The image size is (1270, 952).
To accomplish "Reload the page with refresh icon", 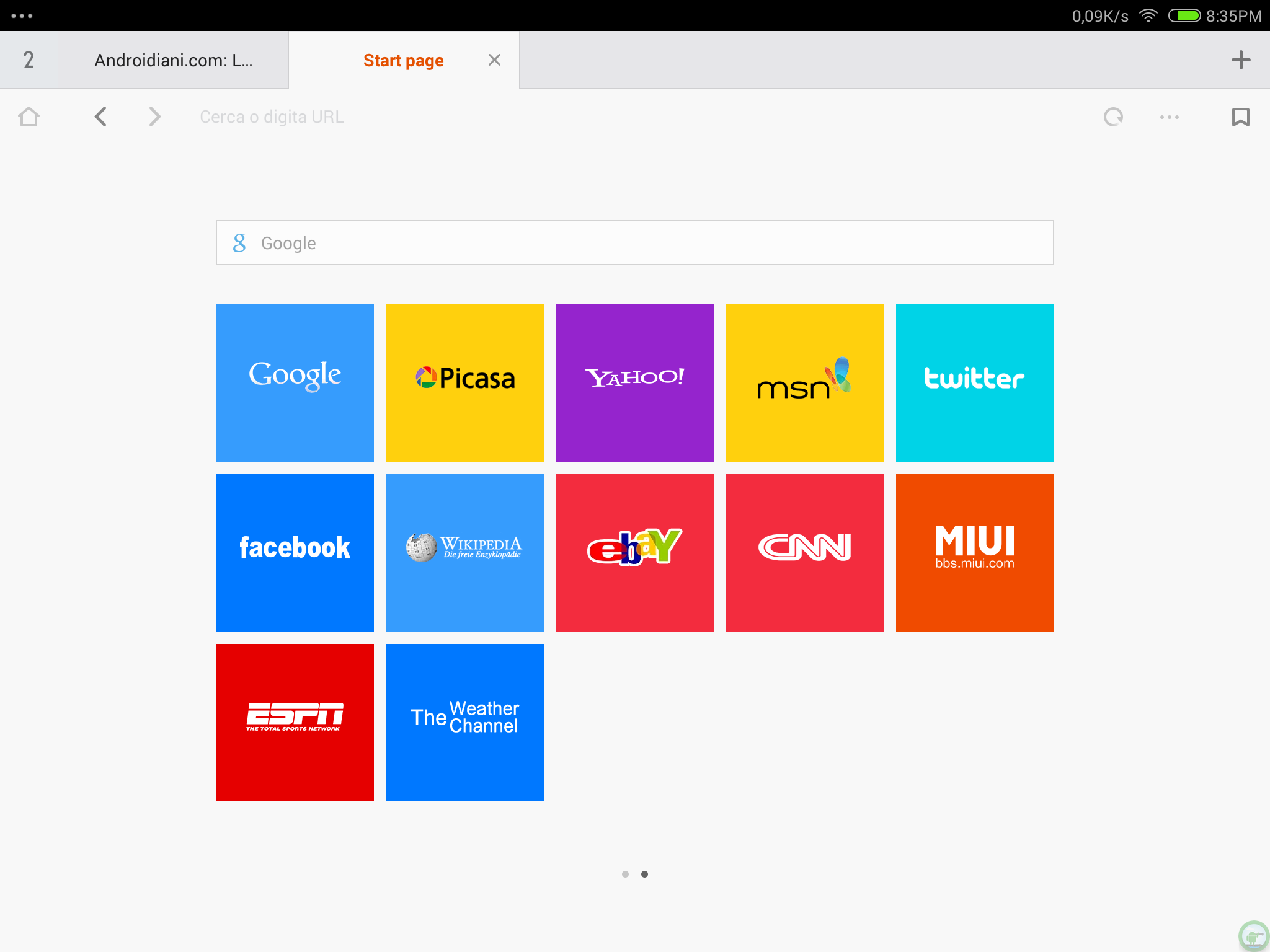I will point(1114,117).
